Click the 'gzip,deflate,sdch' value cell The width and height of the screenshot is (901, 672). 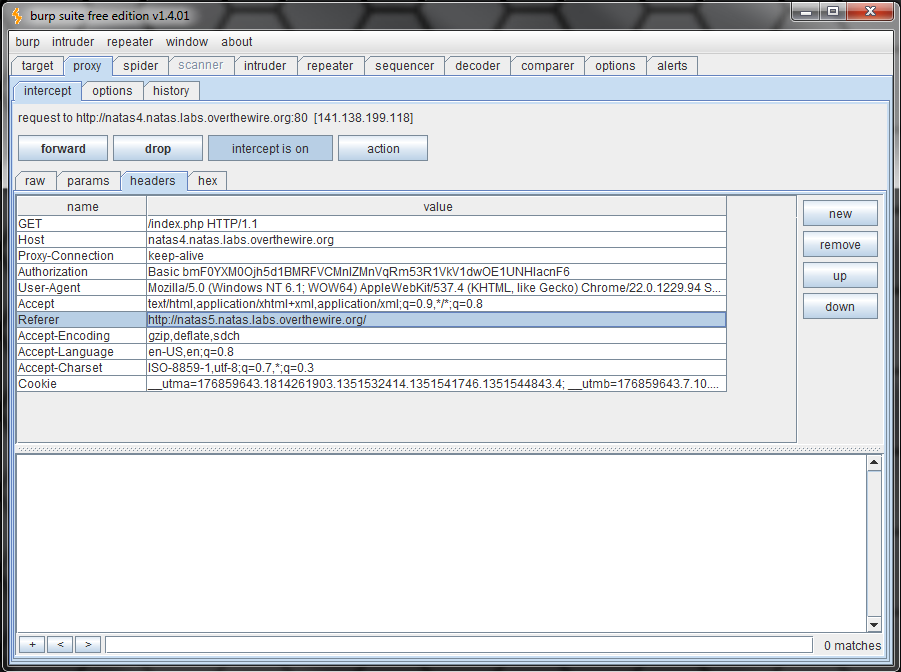(x=437, y=336)
